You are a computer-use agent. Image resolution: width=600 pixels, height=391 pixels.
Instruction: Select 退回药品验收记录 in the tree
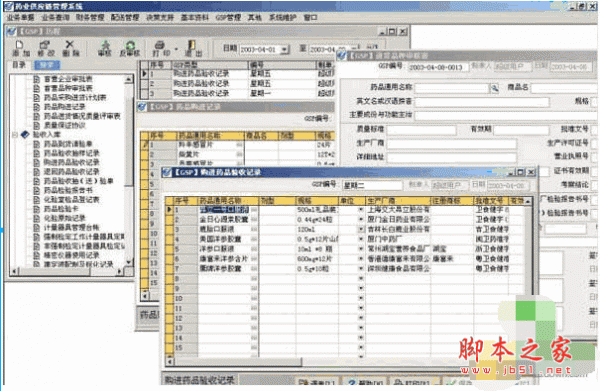tap(72, 171)
